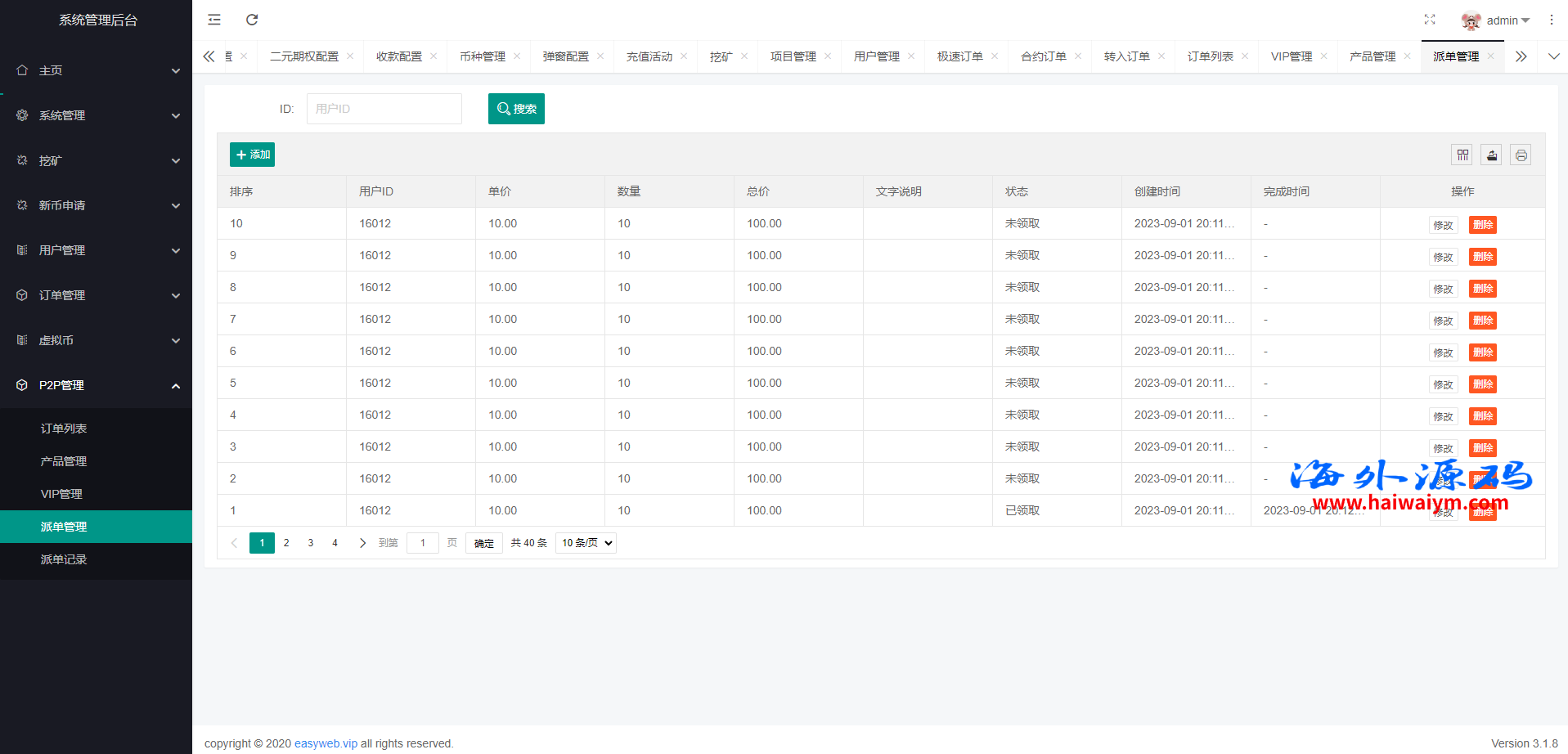This screenshot has height=754, width=1568.
Task: Open 派单记录 in the sidebar
Action: (64, 559)
